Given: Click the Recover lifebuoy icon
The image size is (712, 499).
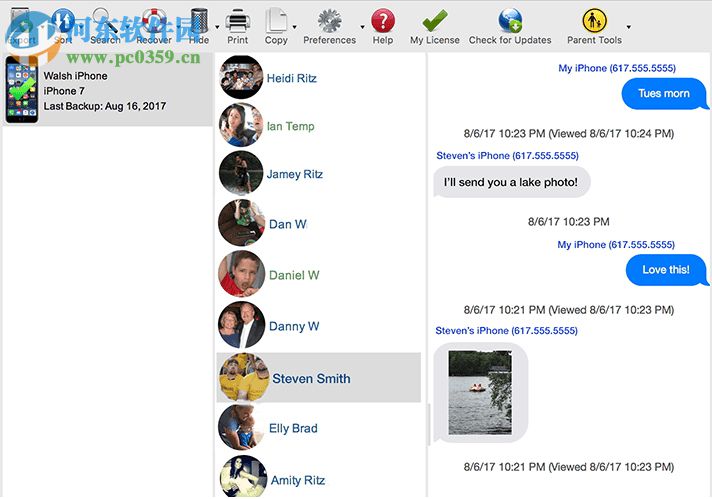Looking at the screenshot, I should (154, 20).
